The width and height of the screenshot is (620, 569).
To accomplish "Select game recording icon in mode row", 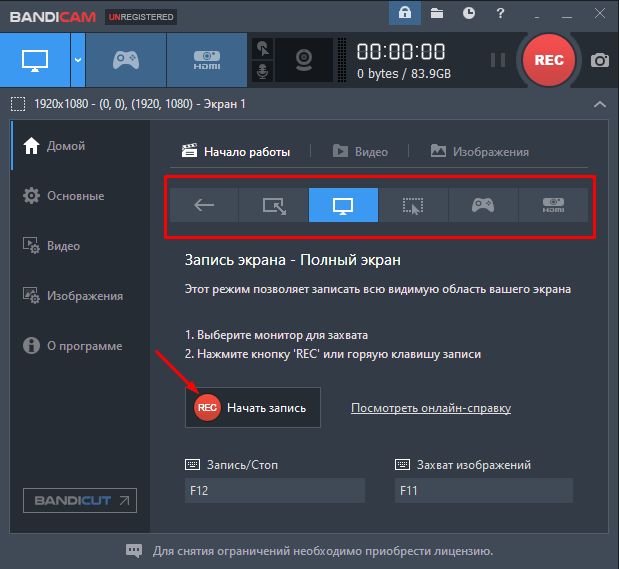I will point(483,205).
